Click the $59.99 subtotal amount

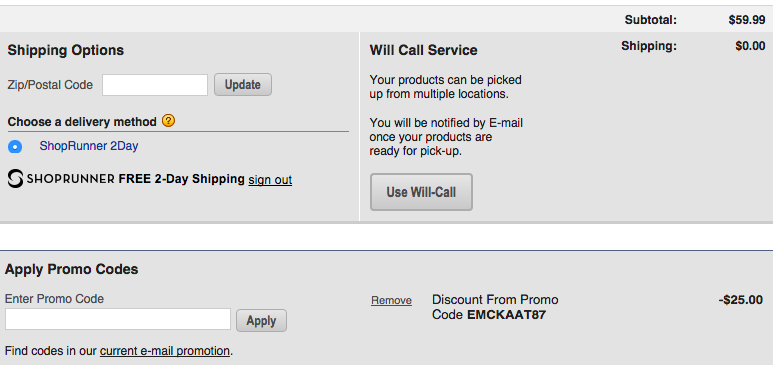(x=747, y=20)
